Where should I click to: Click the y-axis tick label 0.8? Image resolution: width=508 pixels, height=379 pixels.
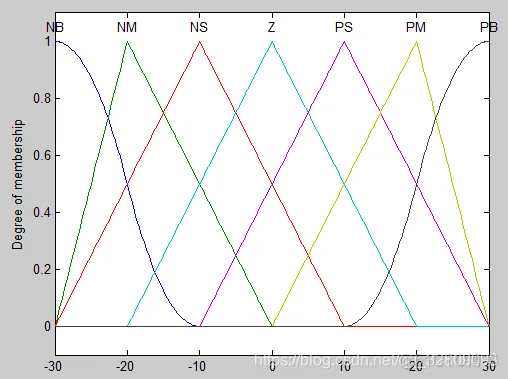pyautogui.click(x=42, y=99)
